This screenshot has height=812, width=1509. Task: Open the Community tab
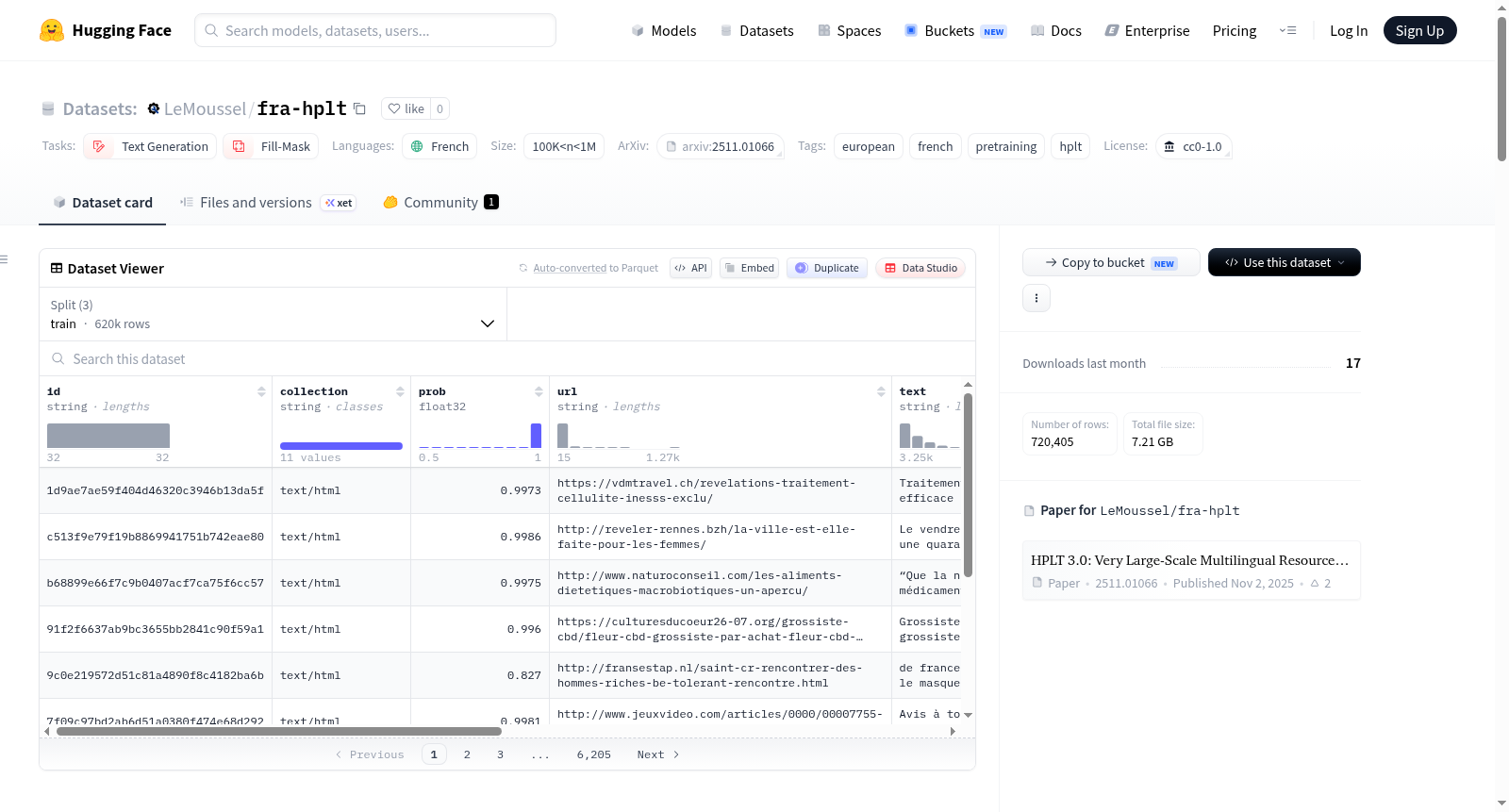[x=440, y=202]
